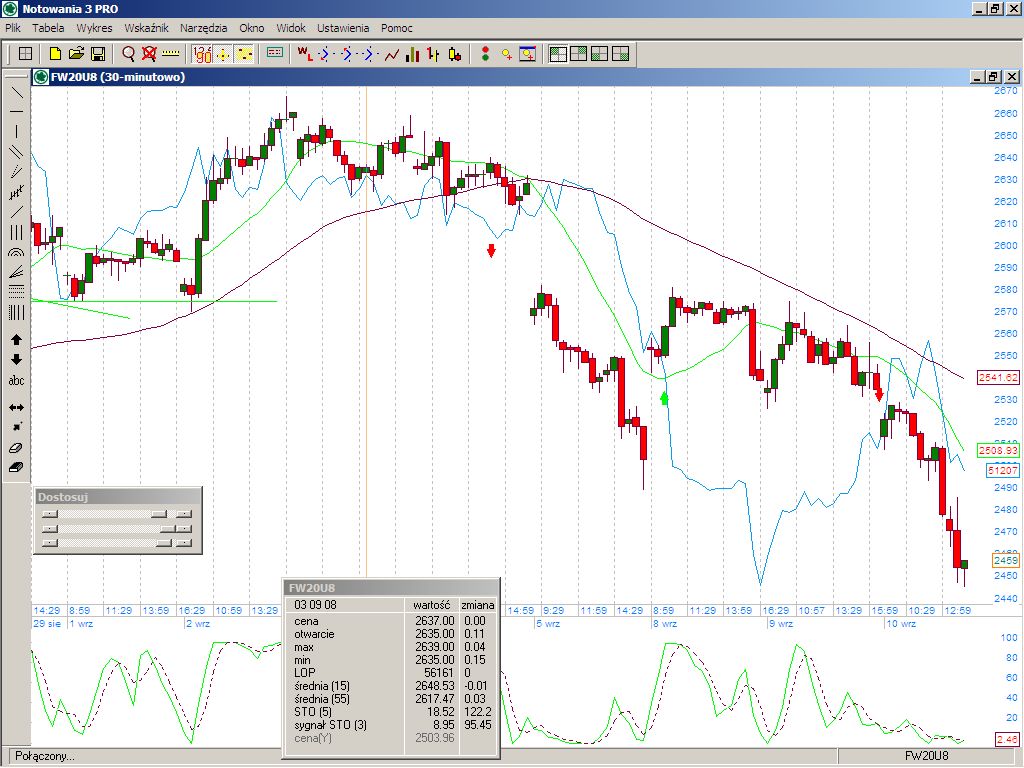The height and width of the screenshot is (768, 1024).
Task: Click the traffic light indicator icon
Action: point(485,54)
